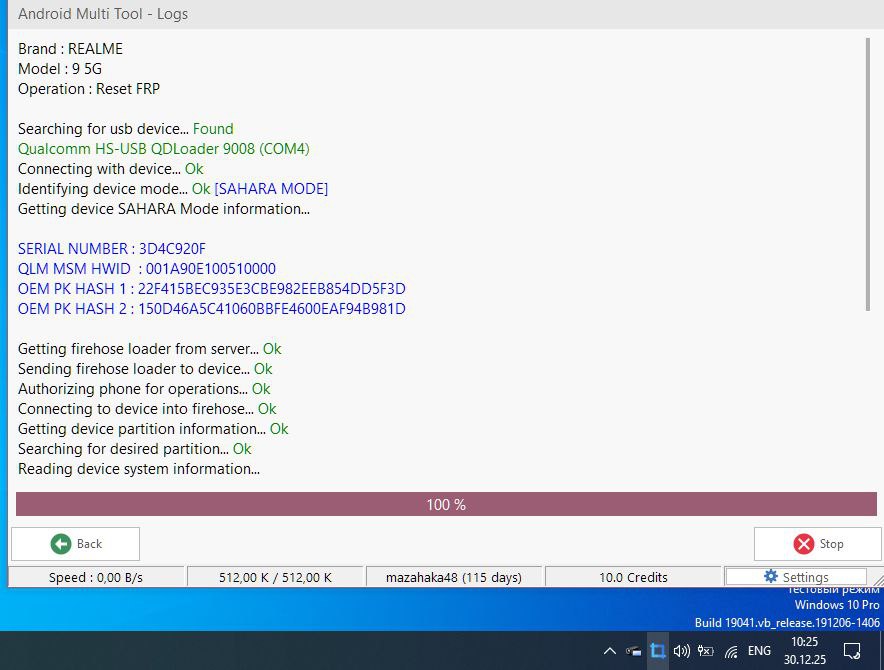This screenshot has width=884, height=670.
Task: Click the Android Multi Tool - Logs title
Action: coord(103,14)
